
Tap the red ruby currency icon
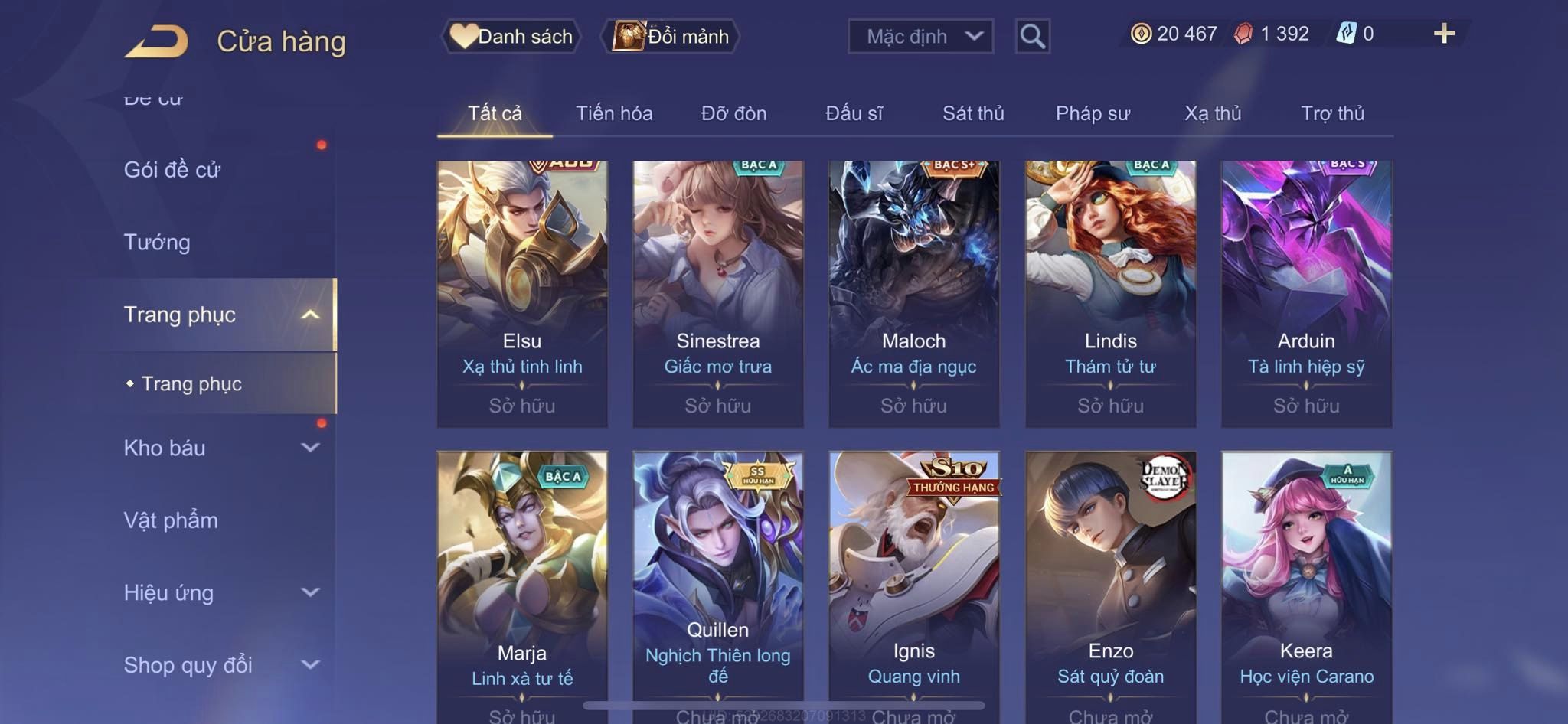[1243, 34]
